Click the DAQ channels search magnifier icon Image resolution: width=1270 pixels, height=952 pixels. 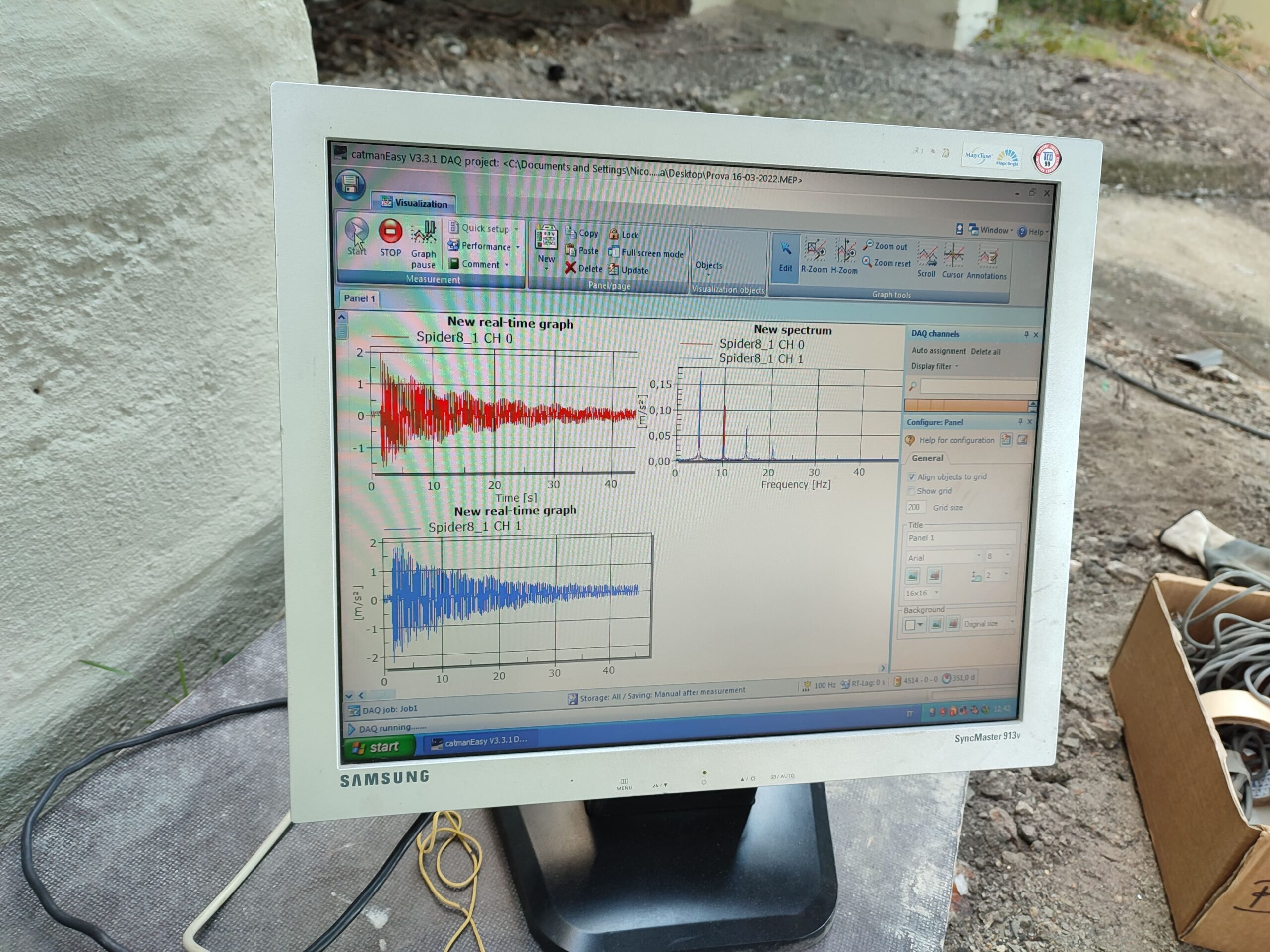(x=912, y=386)
